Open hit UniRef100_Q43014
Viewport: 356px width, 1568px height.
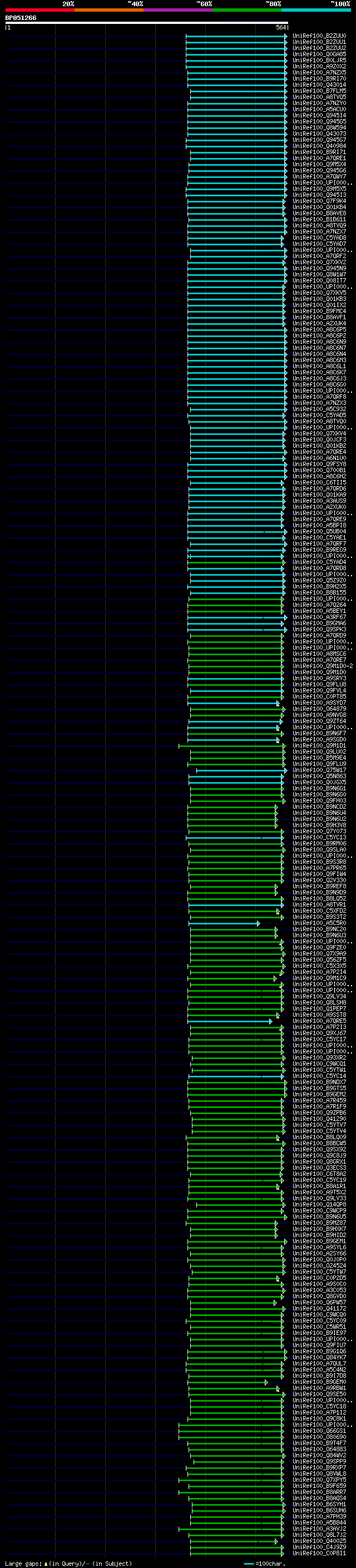(x=319, y=85)
